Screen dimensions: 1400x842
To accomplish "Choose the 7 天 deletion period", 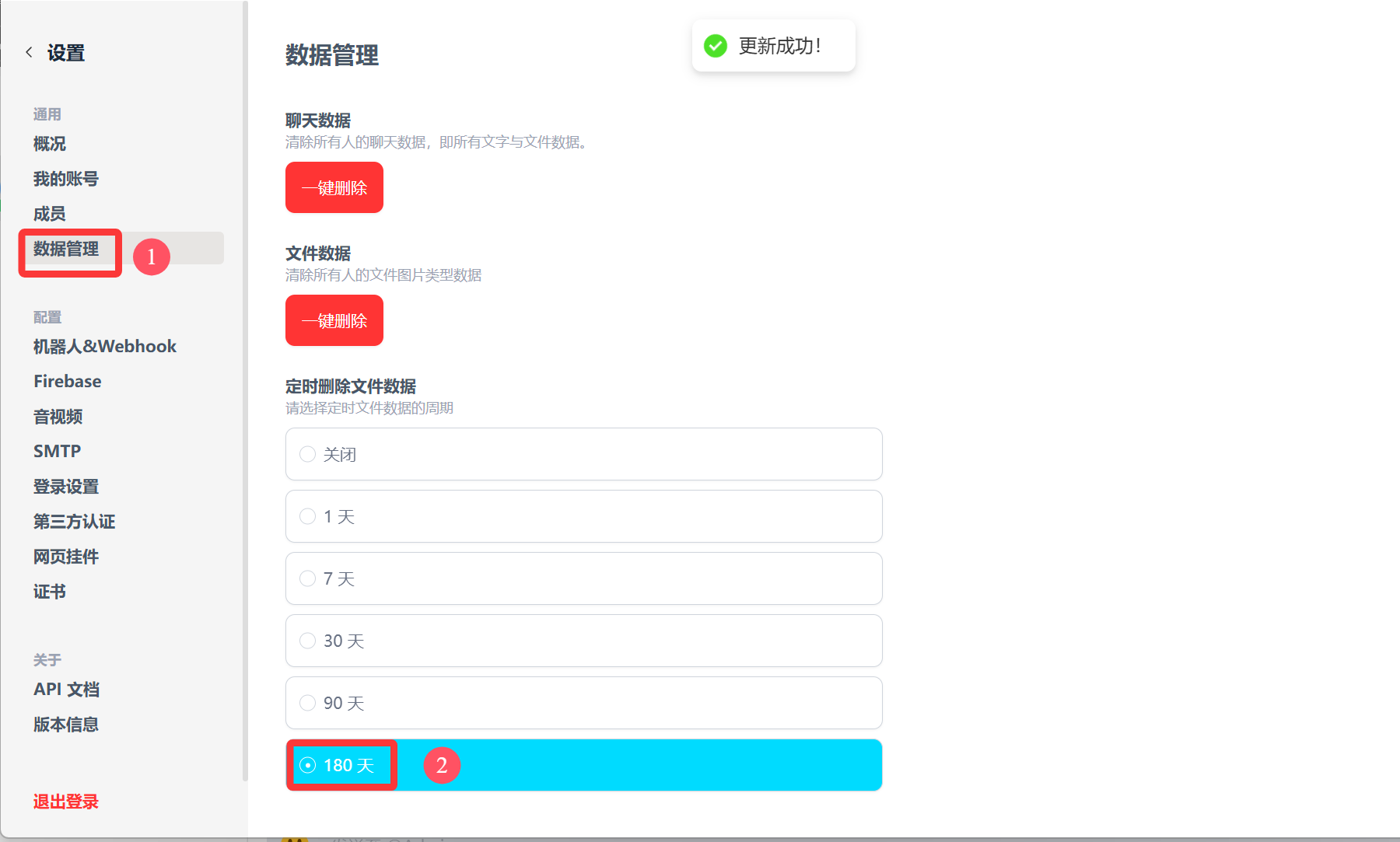I will 308,578.
